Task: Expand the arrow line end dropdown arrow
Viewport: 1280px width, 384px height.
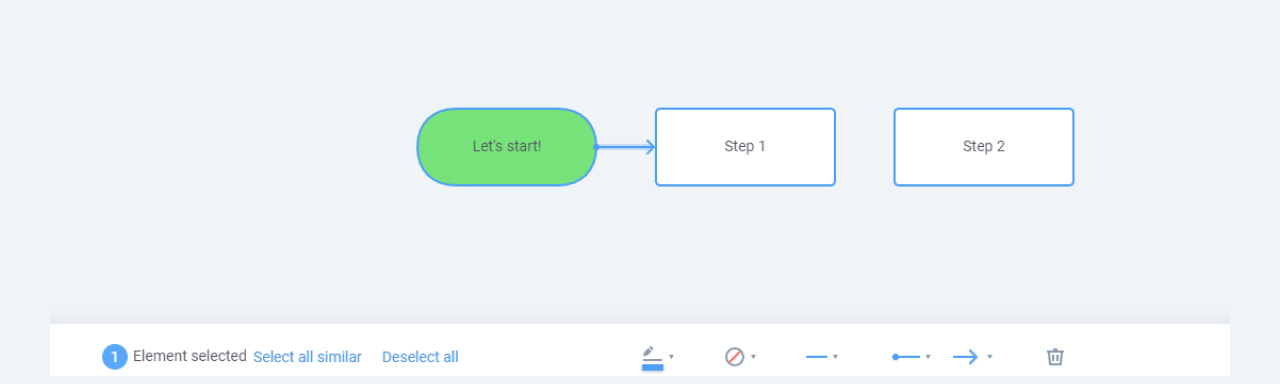Action: pos(989,357)
